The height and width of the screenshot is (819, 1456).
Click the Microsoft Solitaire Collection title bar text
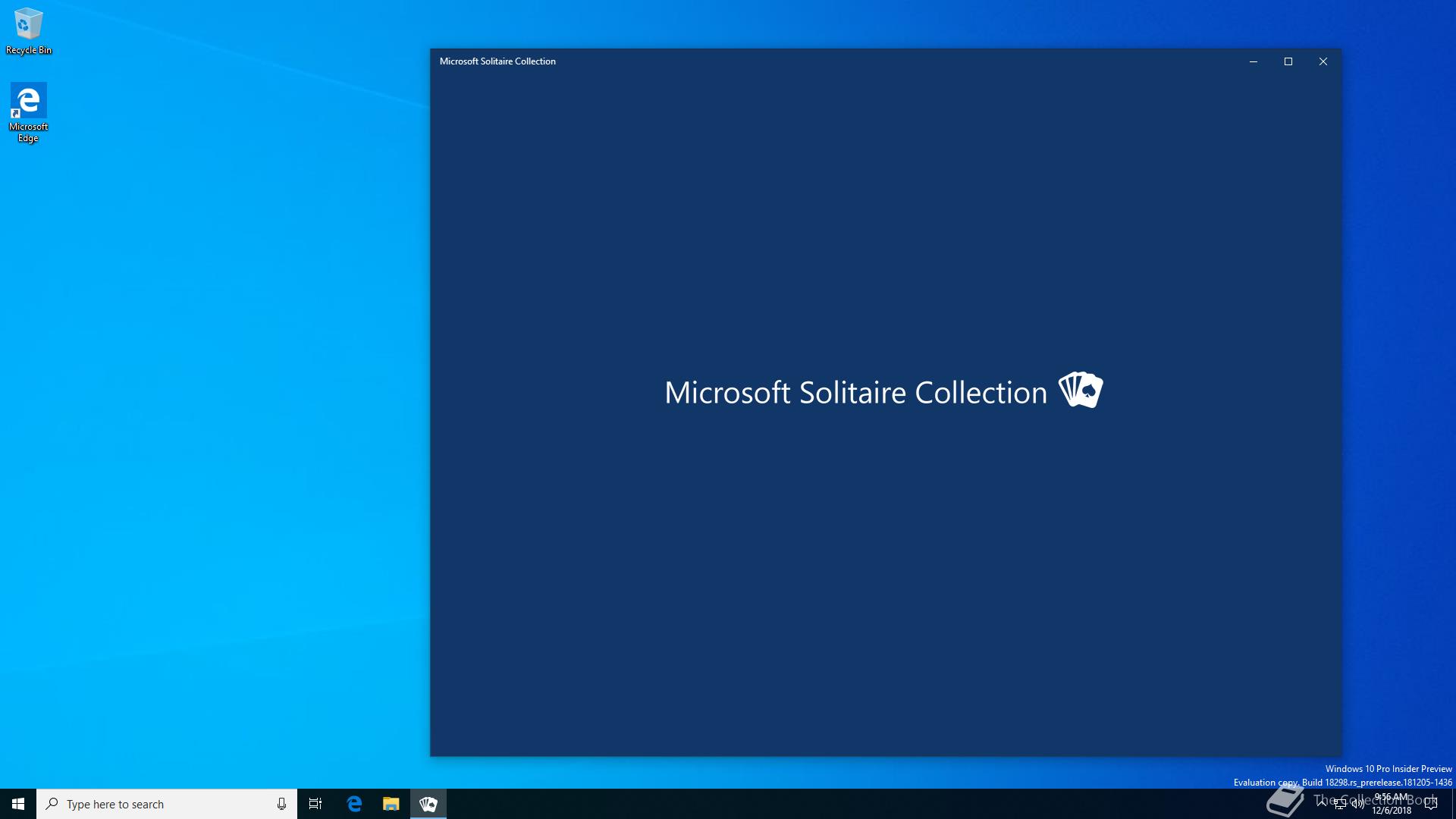(x=497, y=61)
